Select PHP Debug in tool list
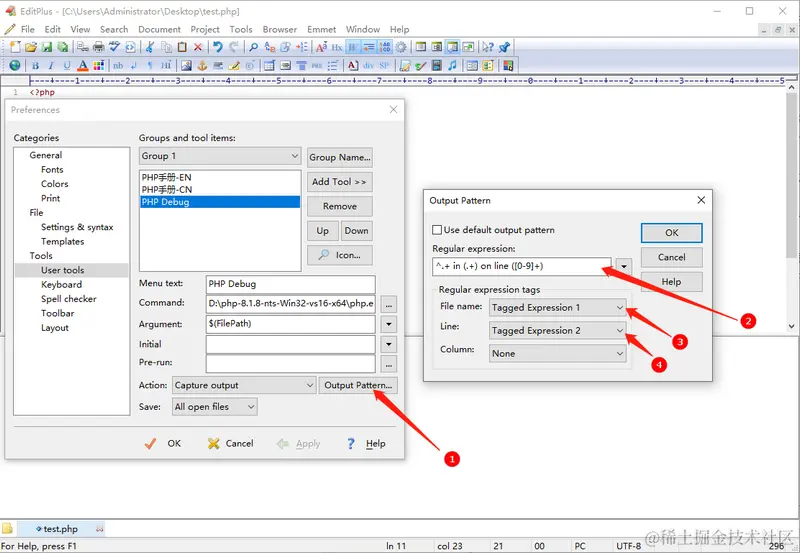Image resolution: width=800 pixels, height=553 pixels. tap(220, 202)
